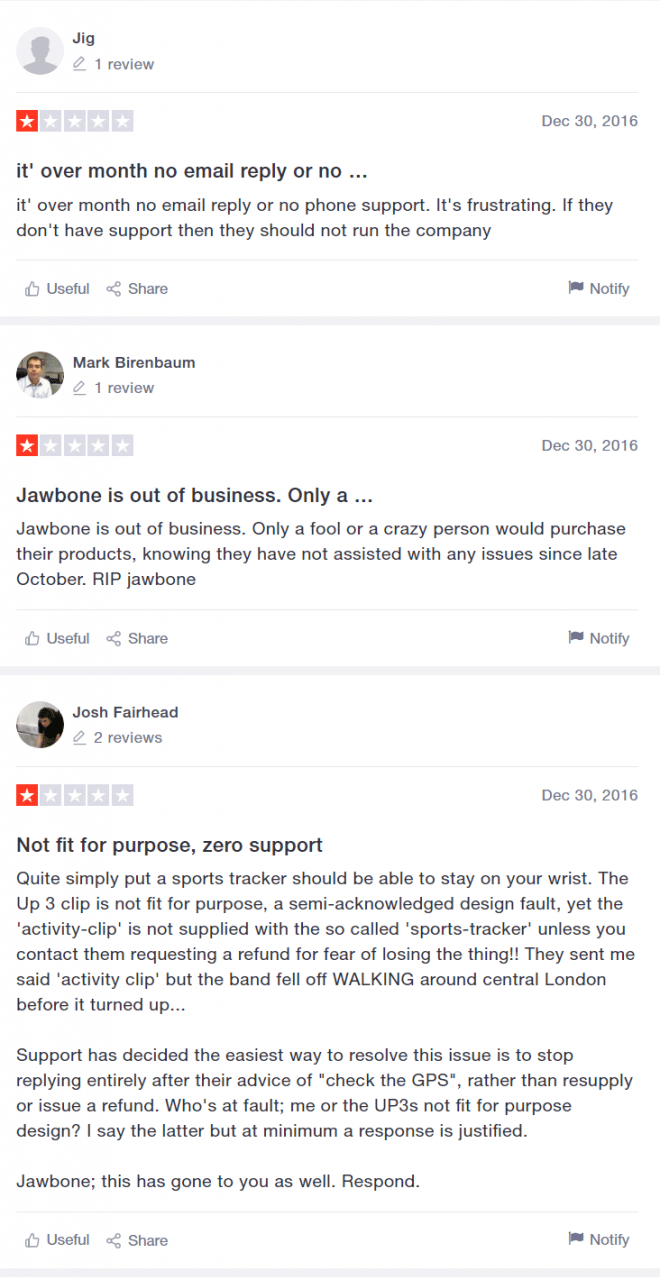Click thumbs-up icon on Mark Birenbaum's review
The height and width of the screenshot is (1280, 660).
click(32, 638)
